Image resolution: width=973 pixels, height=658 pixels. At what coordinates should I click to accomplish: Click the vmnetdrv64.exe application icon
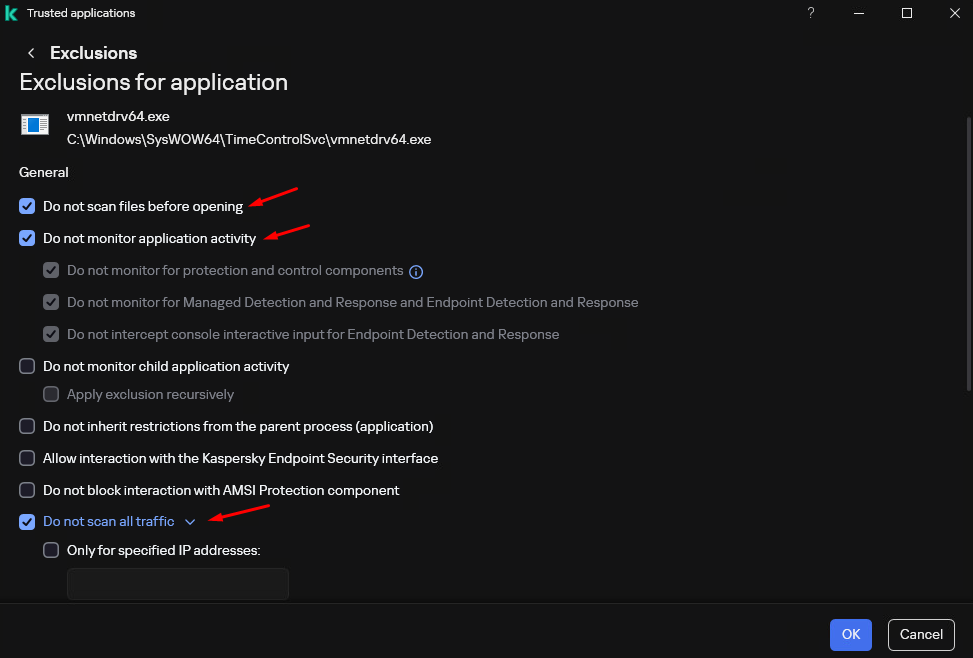[x=35, y=124]
